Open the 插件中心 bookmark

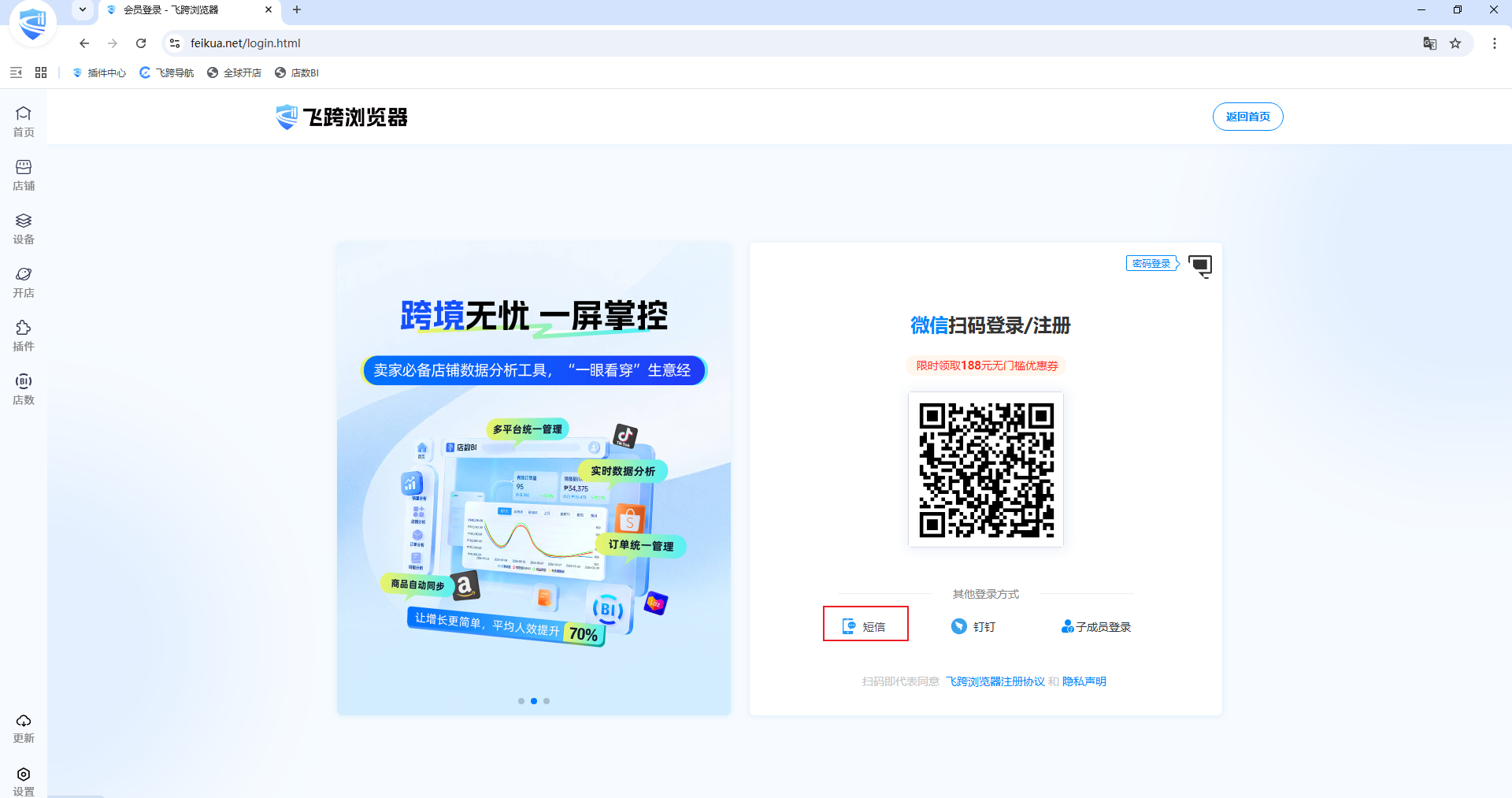click(99, 72)
